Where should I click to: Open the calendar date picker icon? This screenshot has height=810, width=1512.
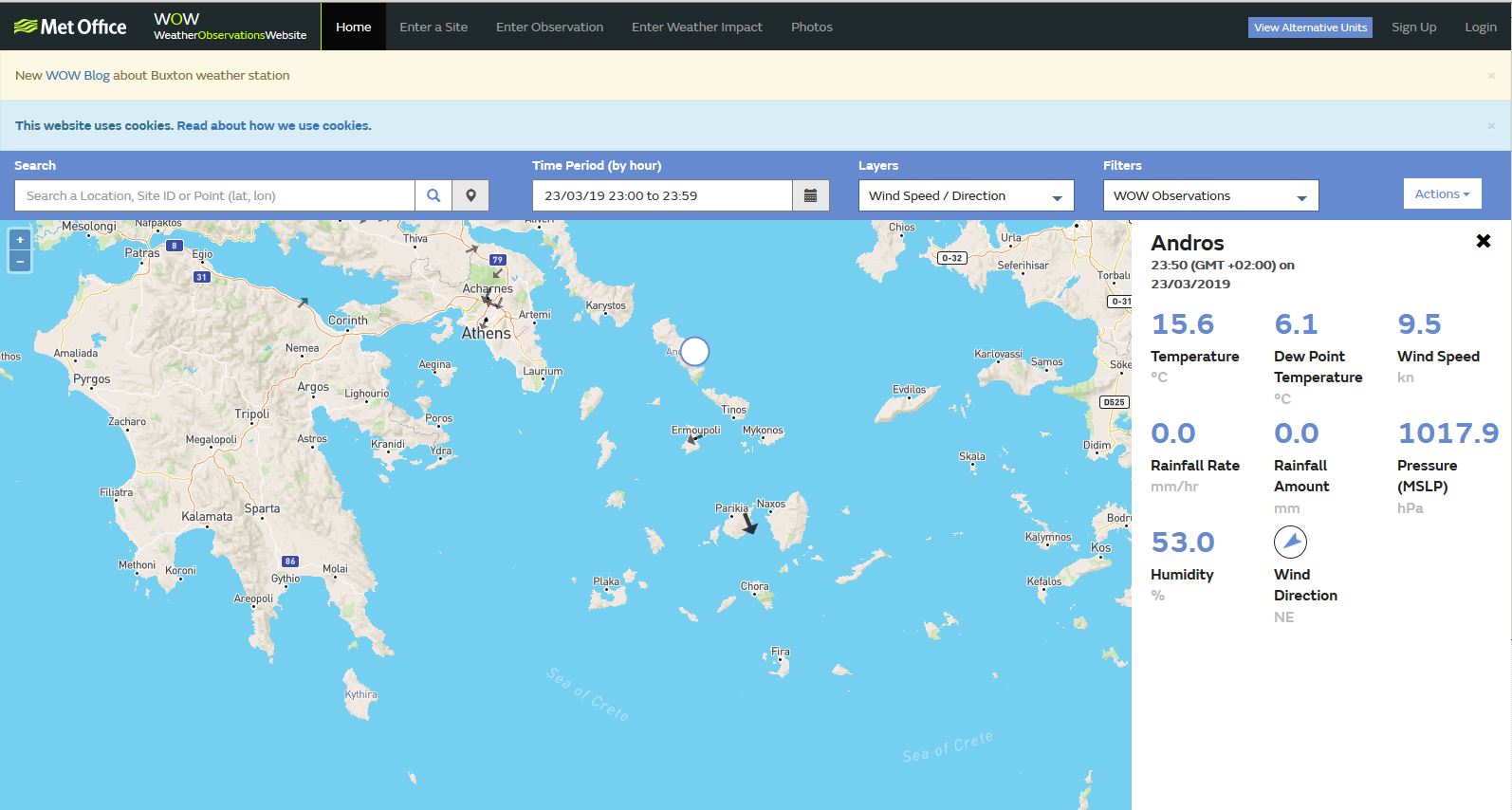point(811,195)
